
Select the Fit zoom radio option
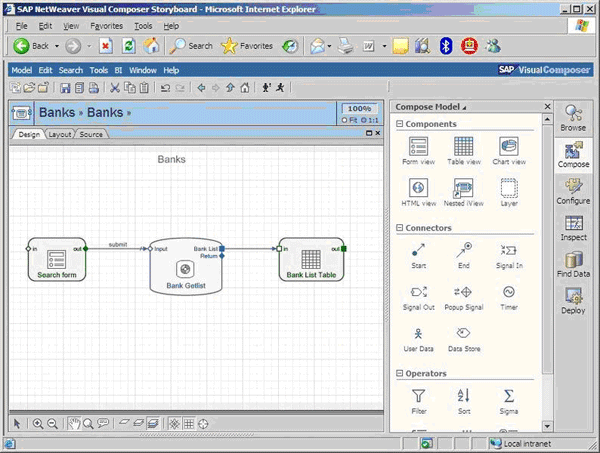tap(349, 120)
